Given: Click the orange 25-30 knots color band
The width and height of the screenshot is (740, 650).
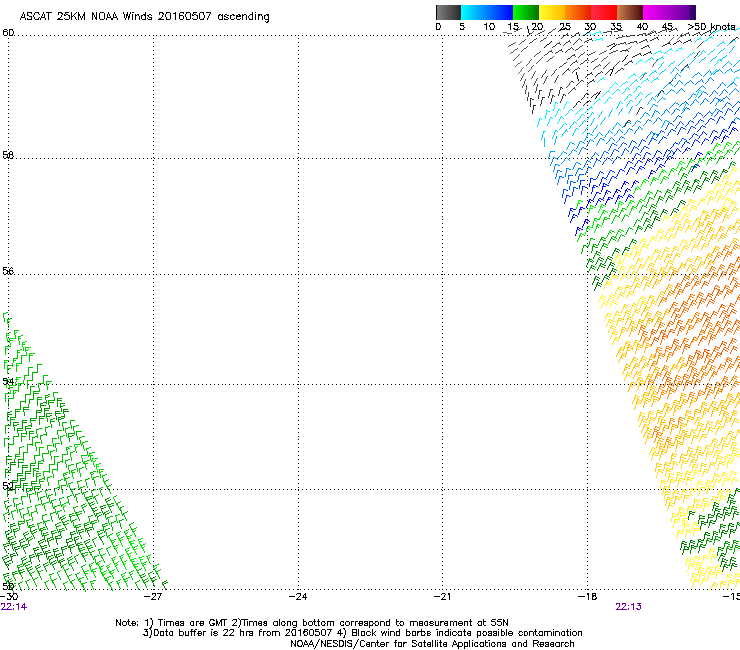Looking at the screenshot, I should pyautogui.click(x=578, y=12).
